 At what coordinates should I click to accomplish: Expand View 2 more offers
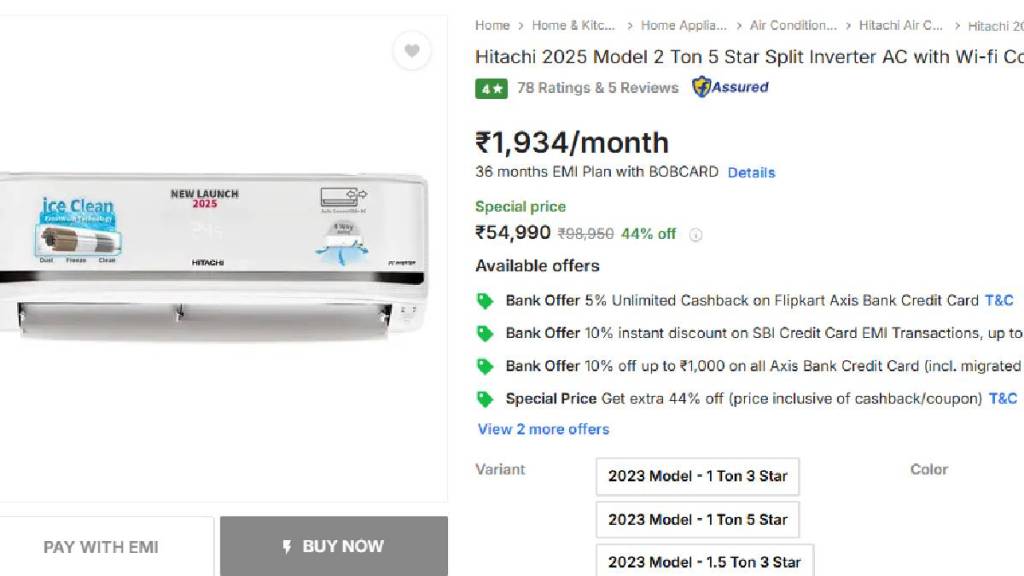tap(543, 429)
